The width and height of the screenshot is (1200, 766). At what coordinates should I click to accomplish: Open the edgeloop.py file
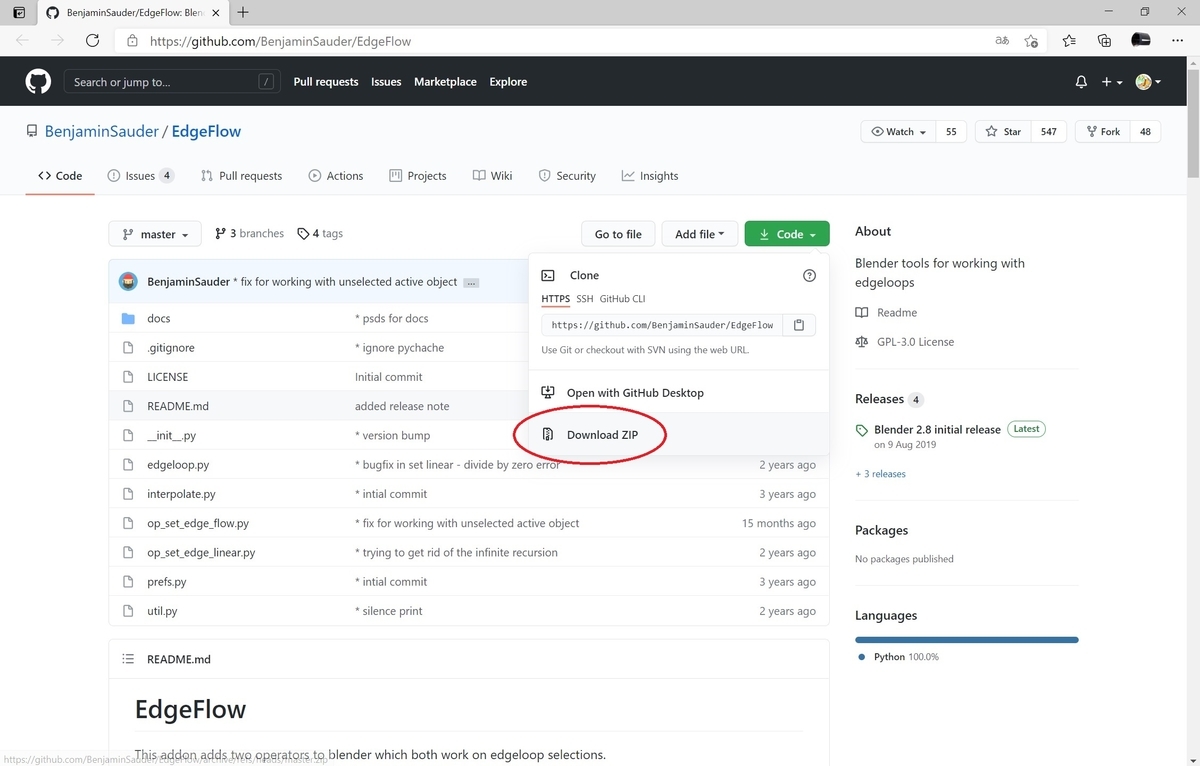178,465
